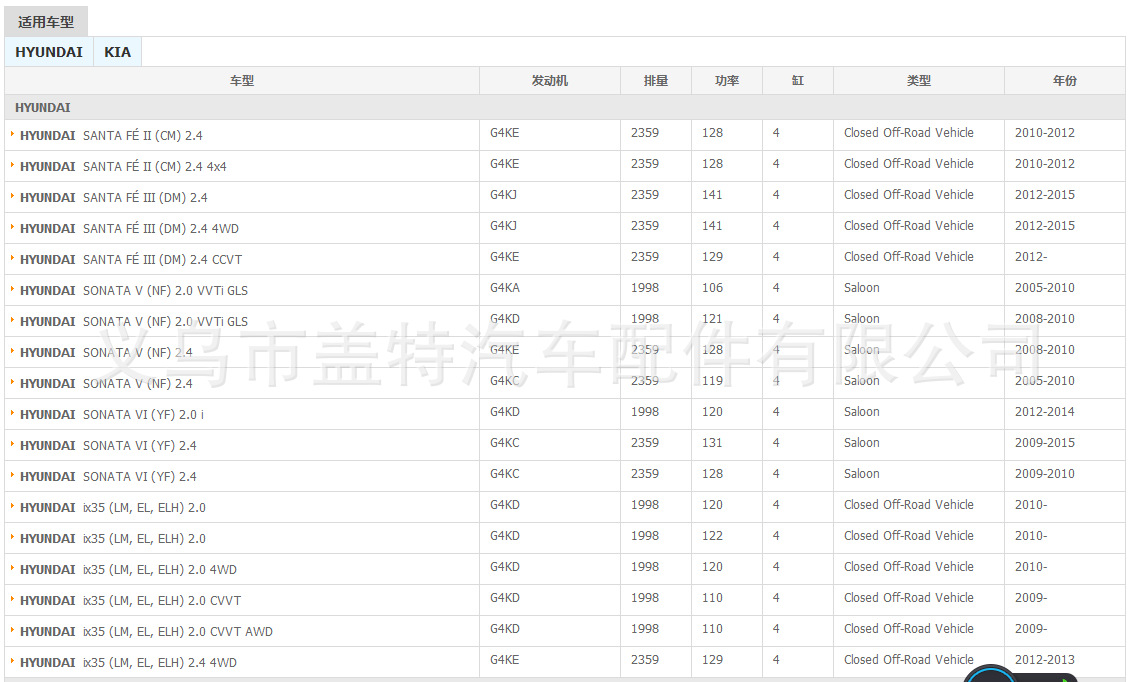
Task: Switch to the HYUNDAI brand tab
Action: point(48,52)
